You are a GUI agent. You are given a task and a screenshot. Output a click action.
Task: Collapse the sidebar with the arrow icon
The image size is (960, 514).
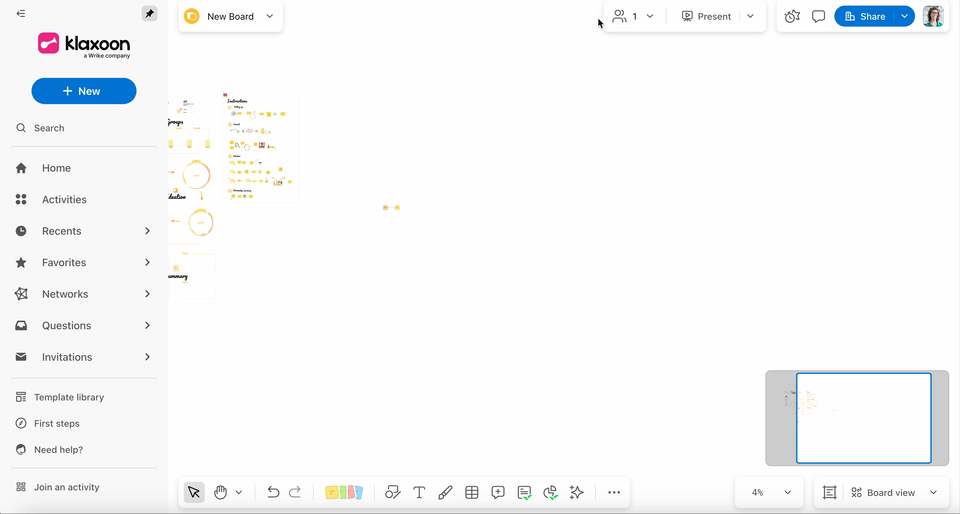coord(21,13)
